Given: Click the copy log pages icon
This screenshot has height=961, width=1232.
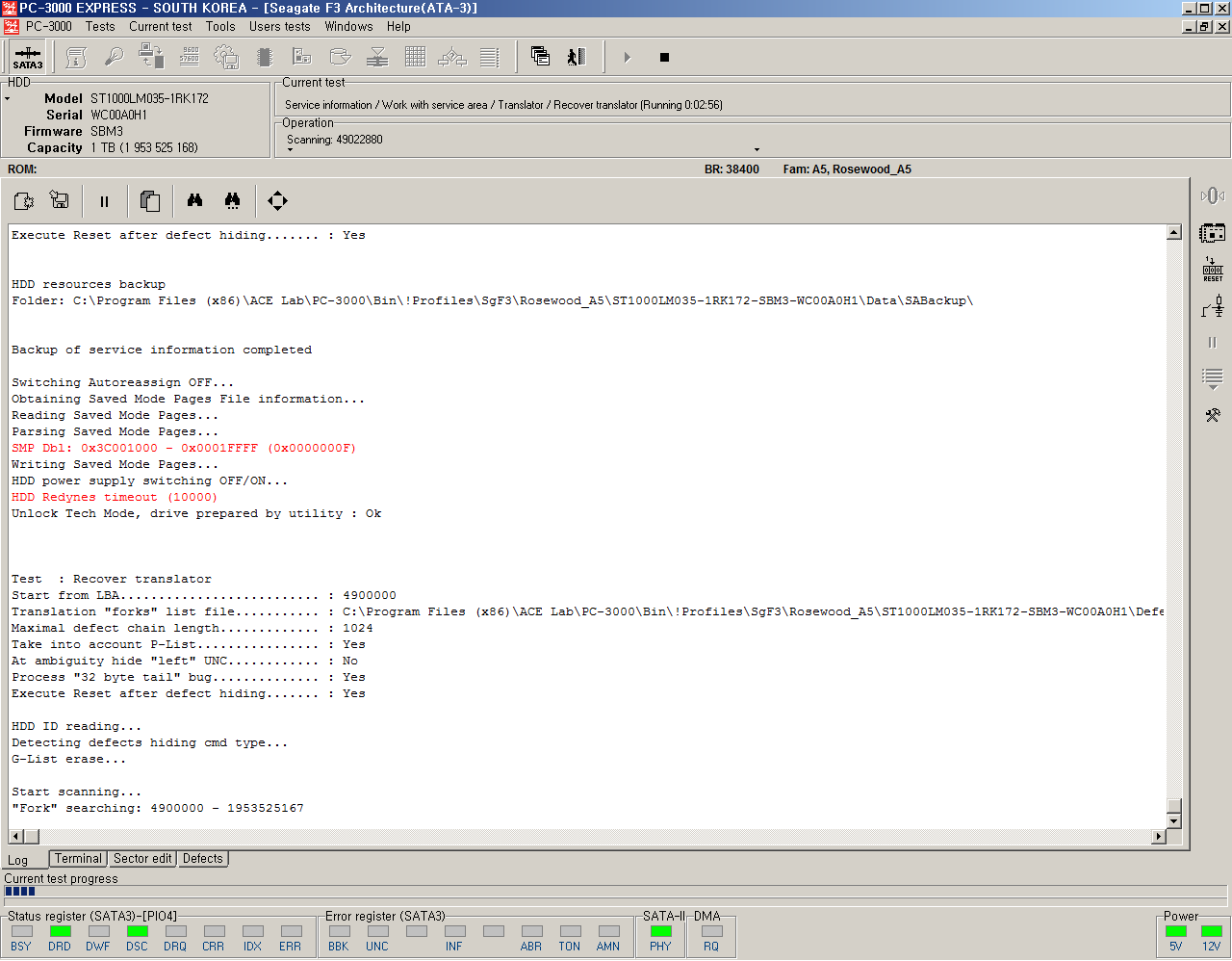Looking at the screenshot, I should [x=149, y=200].
